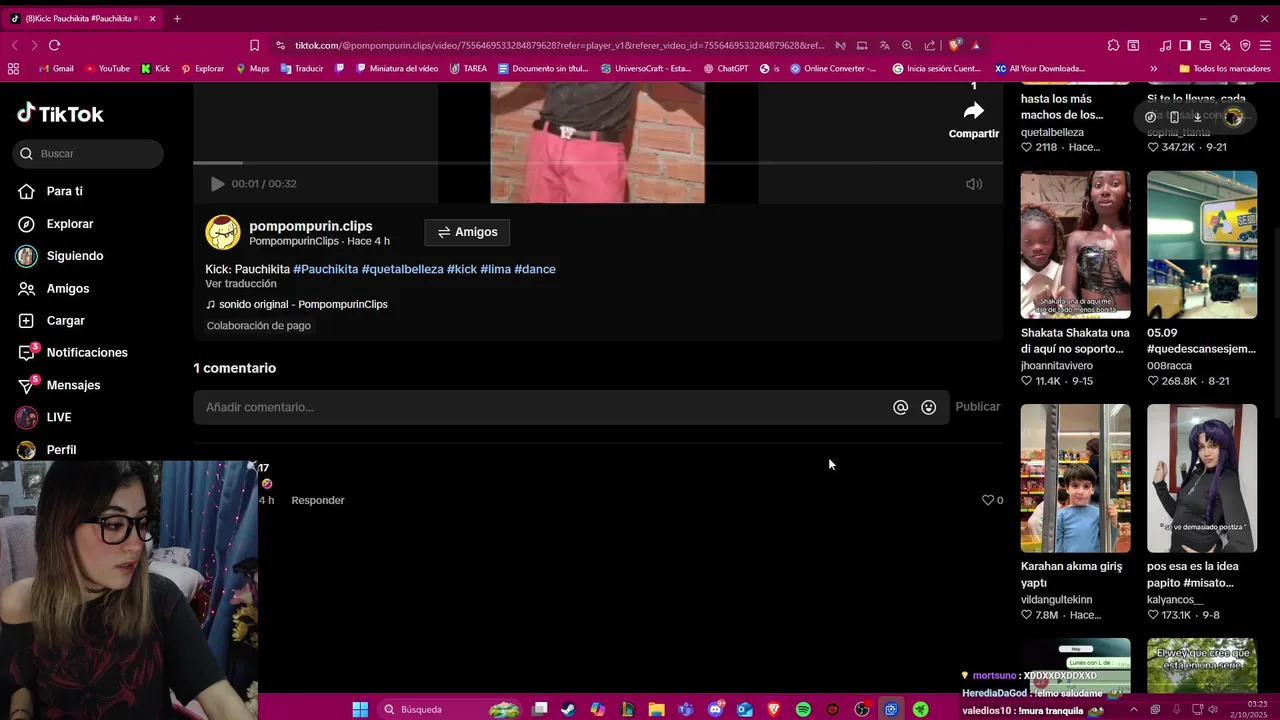This screenshot has width=1280, height=720.
Task: Click the Amigos follow-status button
Action: tap(467, 232)
